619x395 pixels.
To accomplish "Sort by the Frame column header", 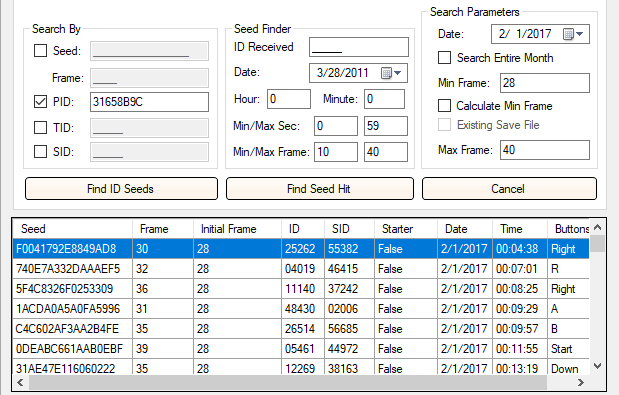I will (163, 229).
